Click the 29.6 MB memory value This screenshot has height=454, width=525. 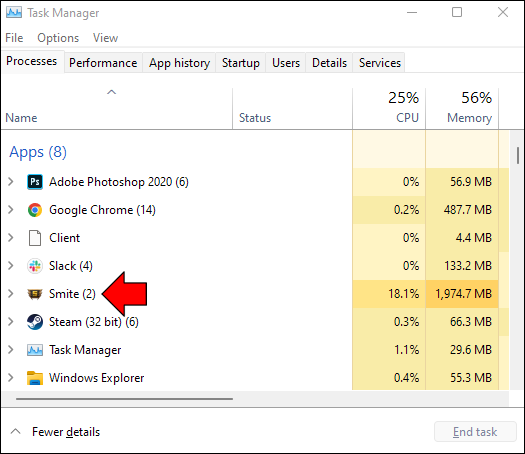471,350
